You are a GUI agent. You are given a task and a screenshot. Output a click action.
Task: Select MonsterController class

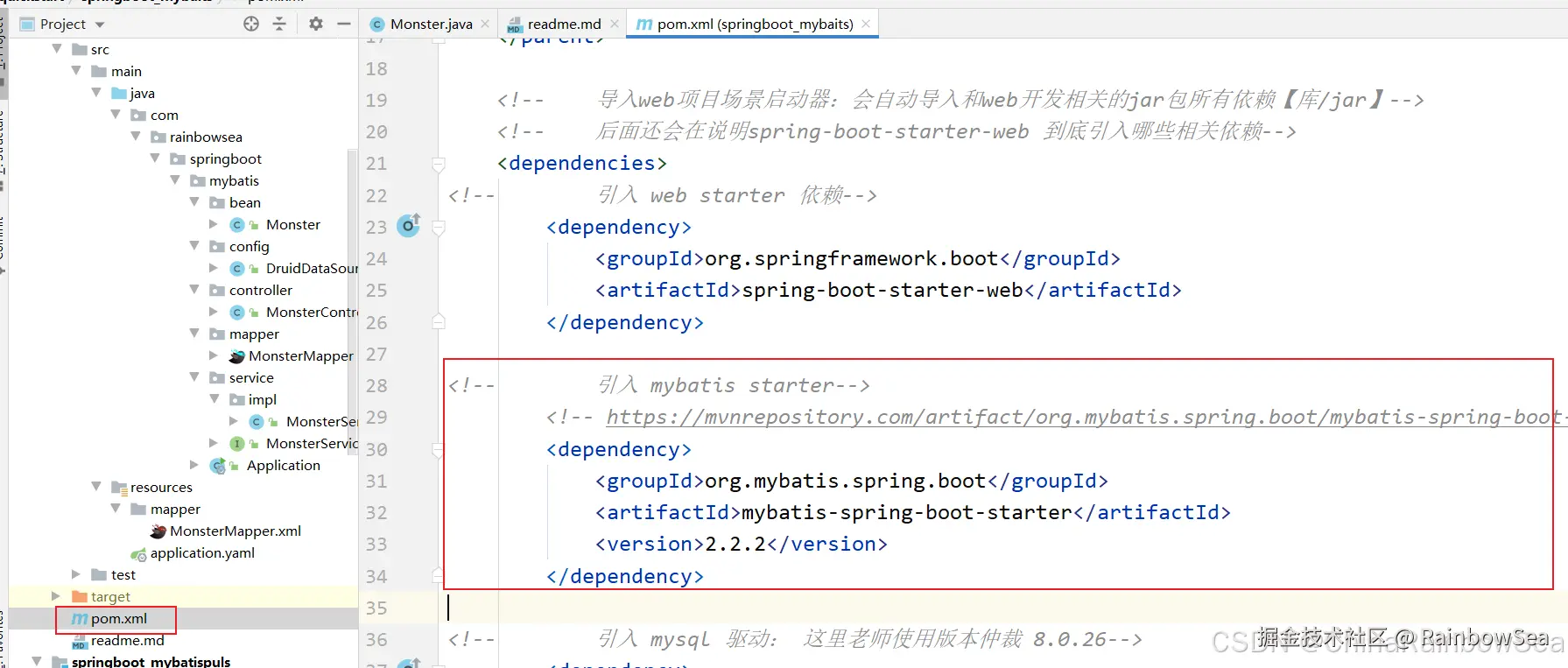312,313
